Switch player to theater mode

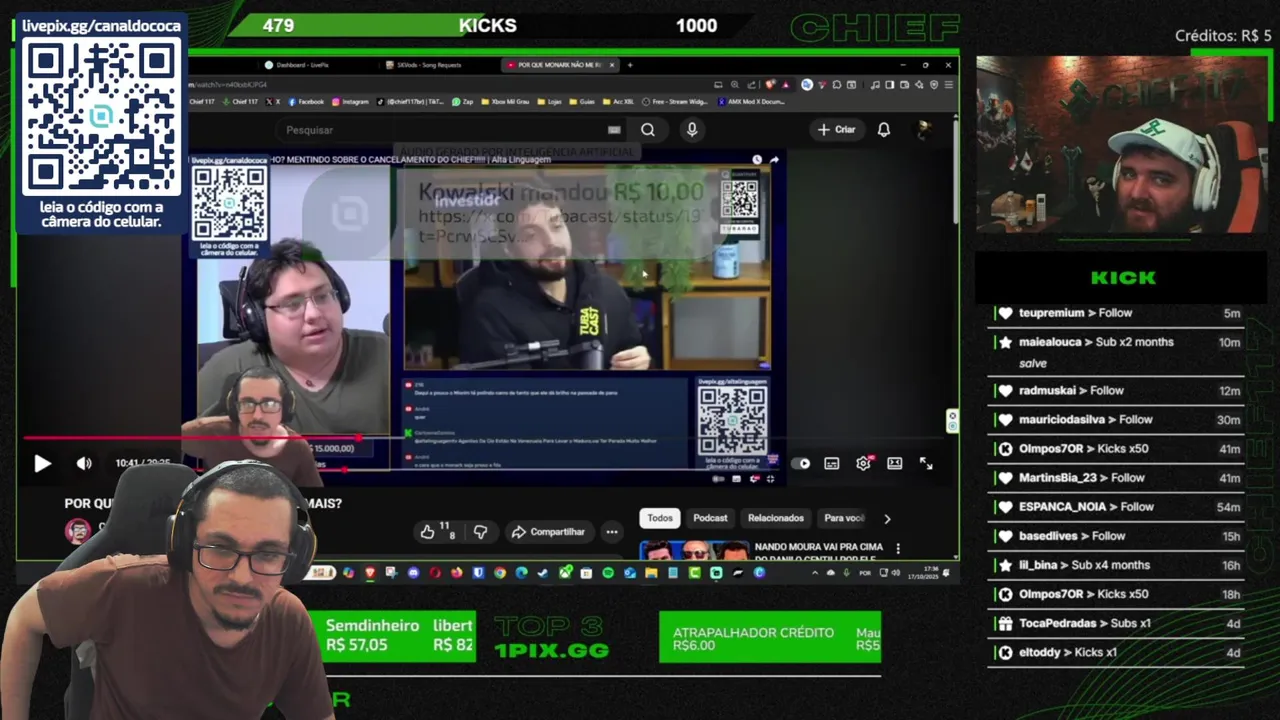click(x=895, y=463)
